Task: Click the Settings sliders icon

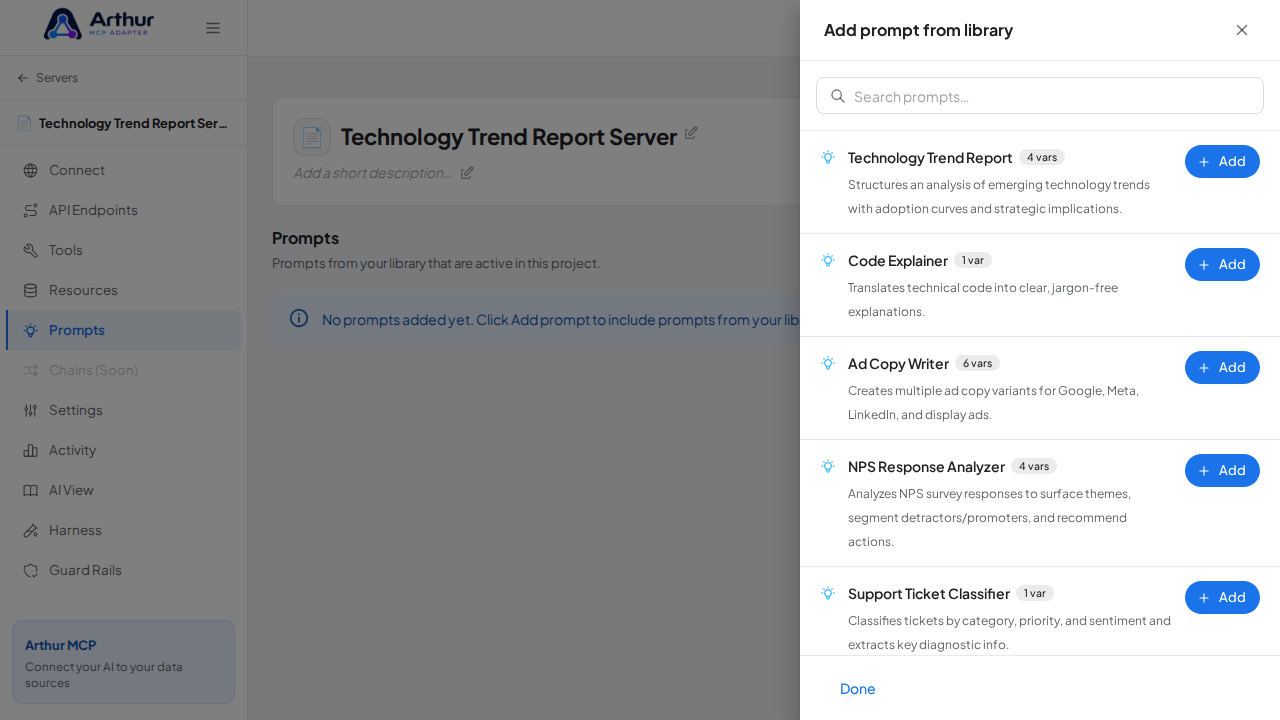Action: (31, 410)
